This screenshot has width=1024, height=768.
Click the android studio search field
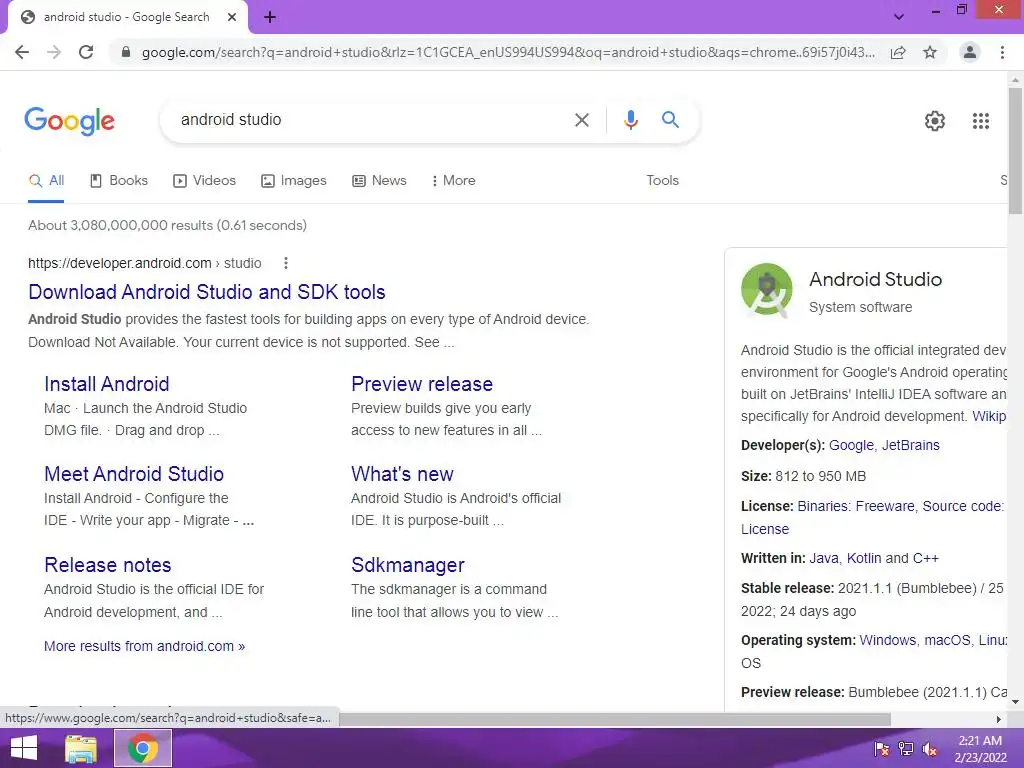click(x=372, y=120)
